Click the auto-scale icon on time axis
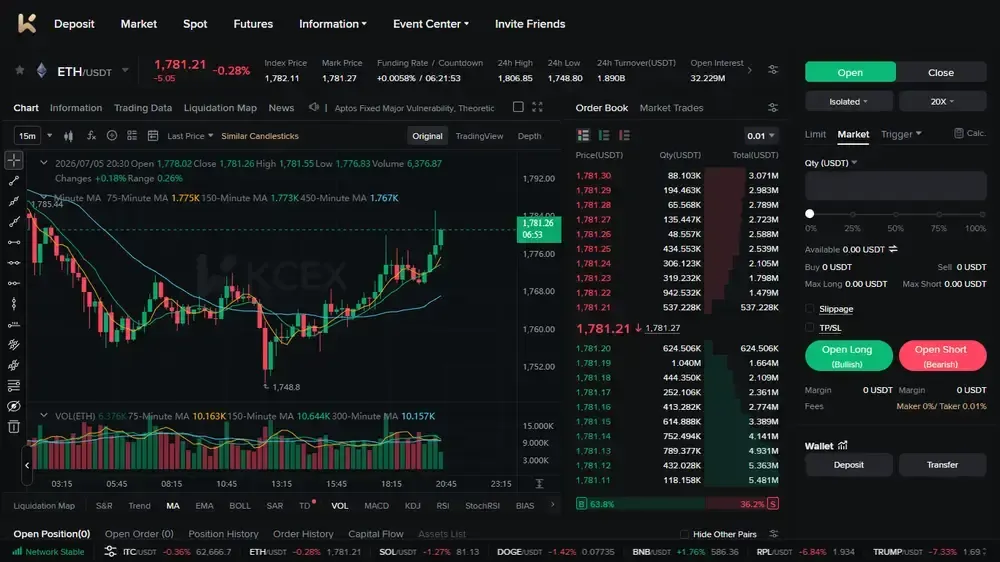The width and height of the screenshot is (1000, 562). (540, 484)
